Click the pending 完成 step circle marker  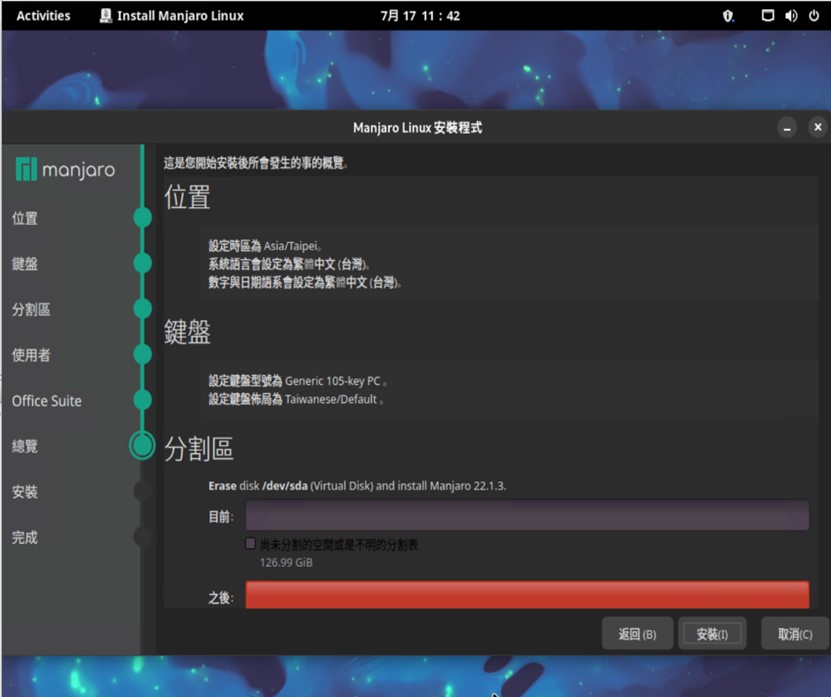click(x=143, y=536)
